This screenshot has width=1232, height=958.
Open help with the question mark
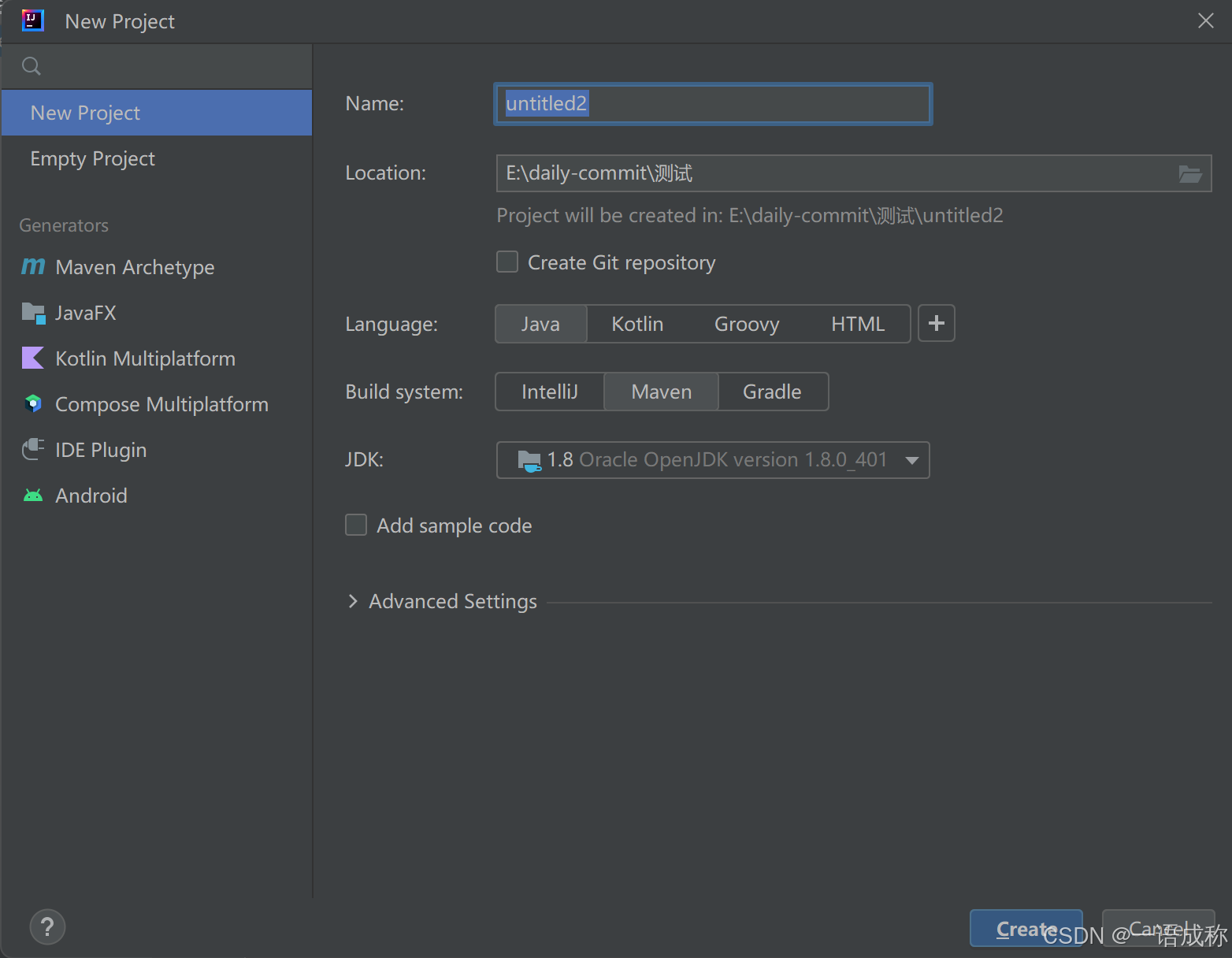coord(47,927)
